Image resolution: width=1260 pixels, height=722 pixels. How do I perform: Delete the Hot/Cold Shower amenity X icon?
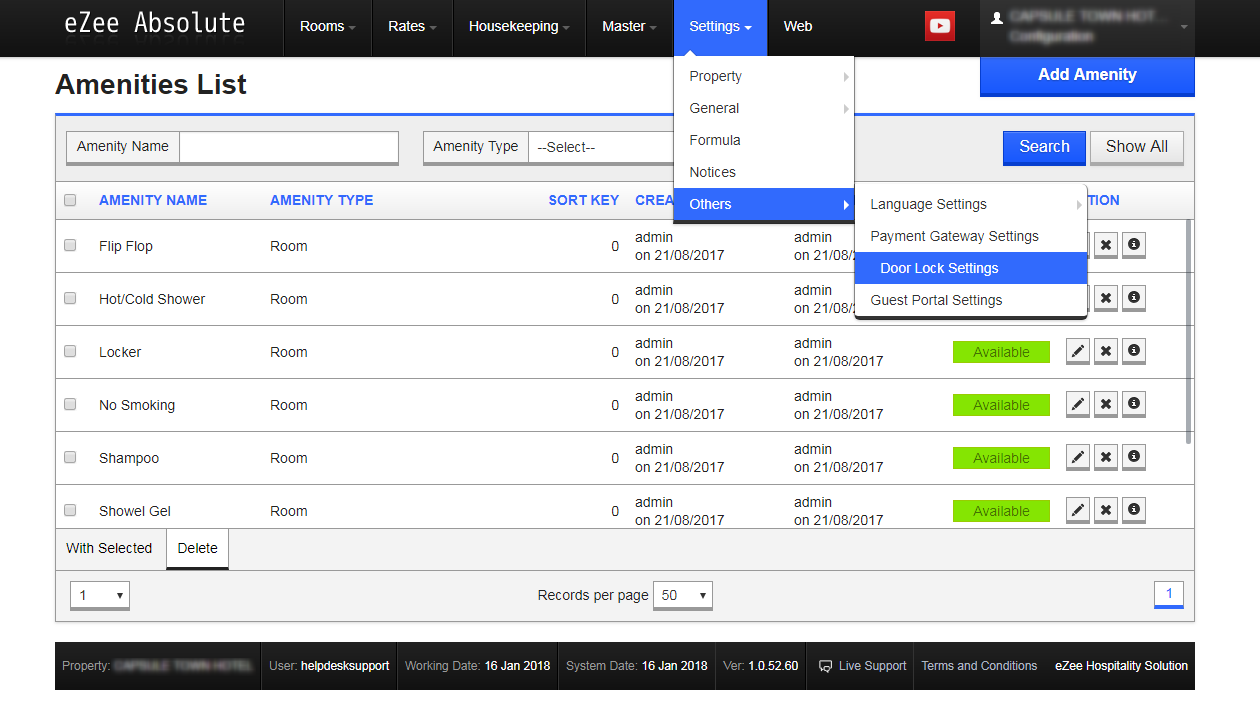(x=1106, y=299)
